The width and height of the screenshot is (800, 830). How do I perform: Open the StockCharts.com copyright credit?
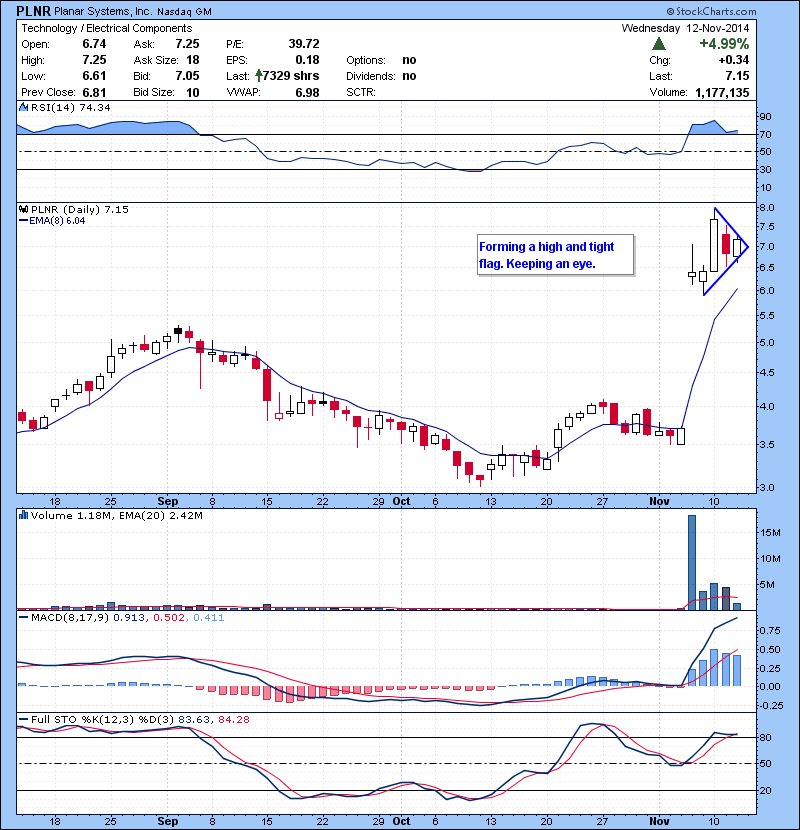[711, 11]
